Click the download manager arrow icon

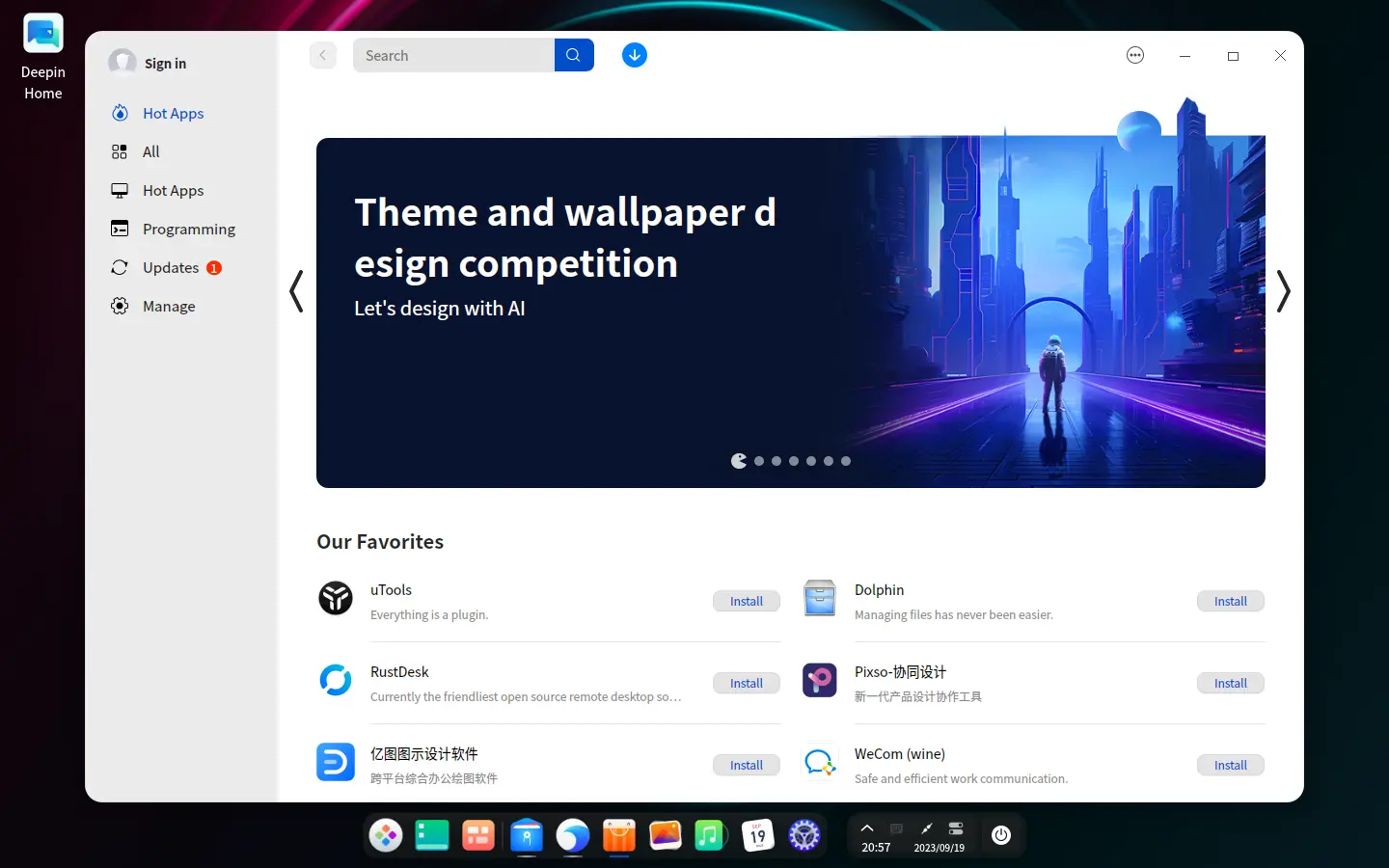click(634, 55)
